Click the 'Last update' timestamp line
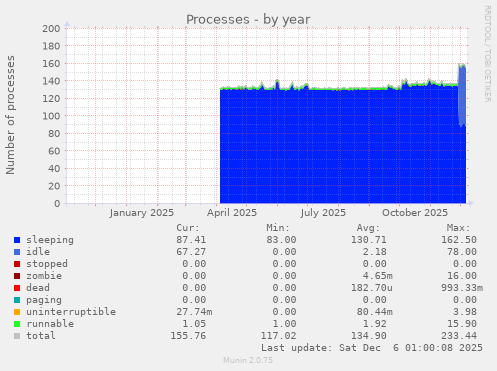Screen dimensions: 497x371 (x=372, y=348)
